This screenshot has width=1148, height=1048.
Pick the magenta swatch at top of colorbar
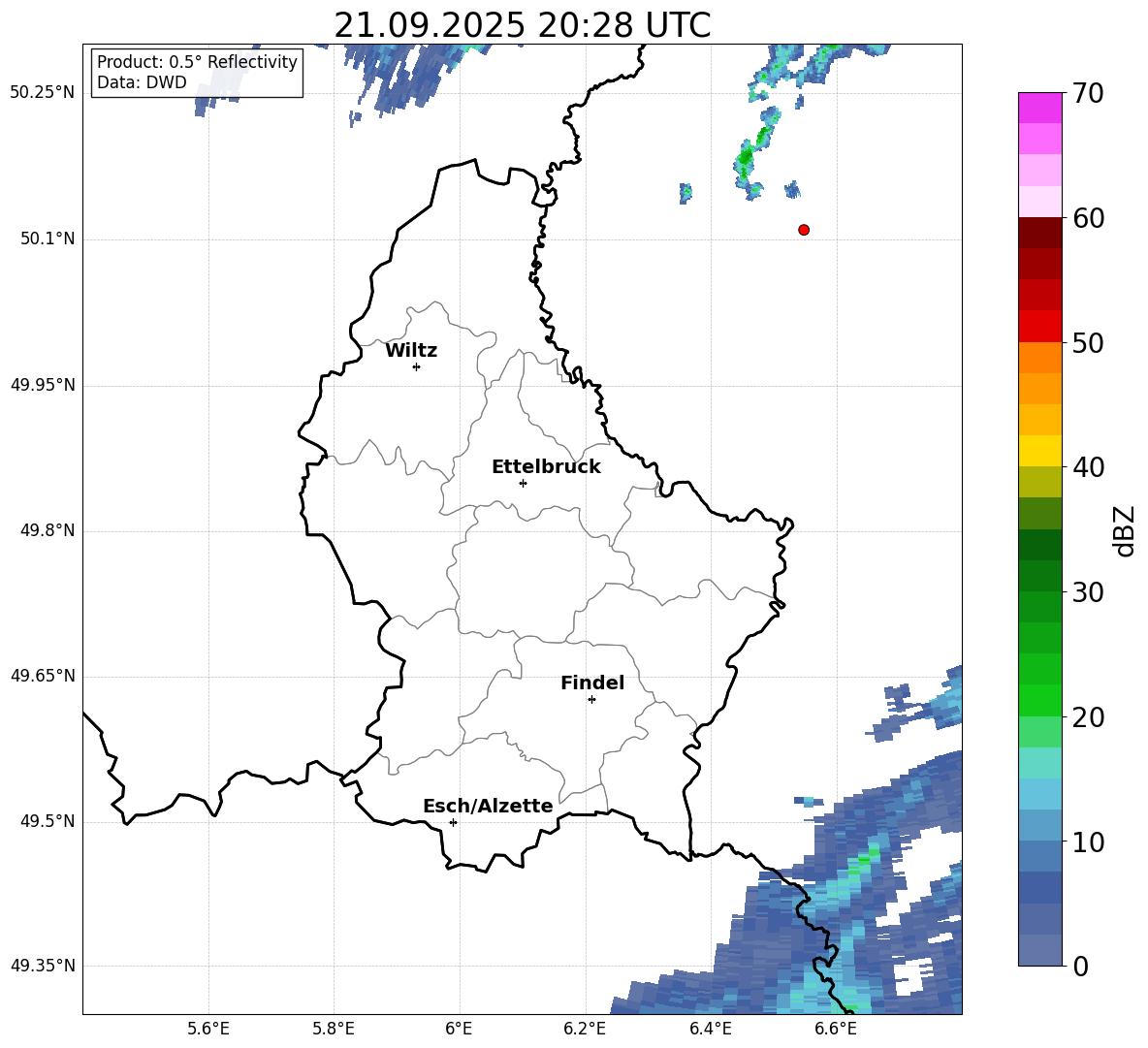[1040, 108]
